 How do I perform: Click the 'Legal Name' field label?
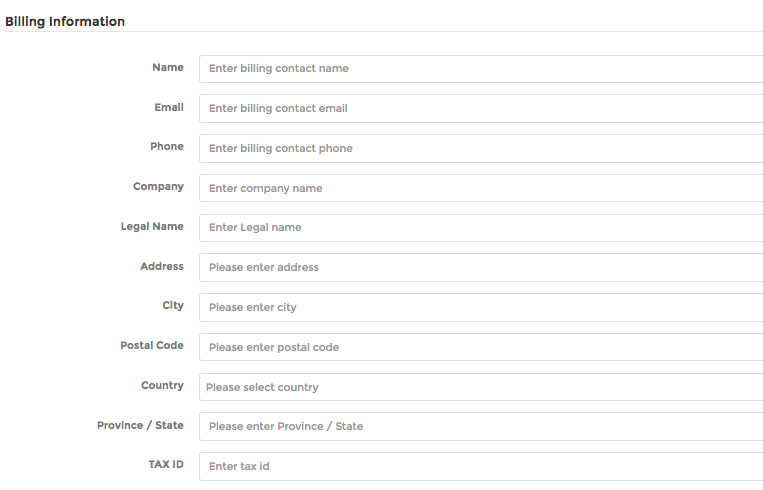[152, 226]
